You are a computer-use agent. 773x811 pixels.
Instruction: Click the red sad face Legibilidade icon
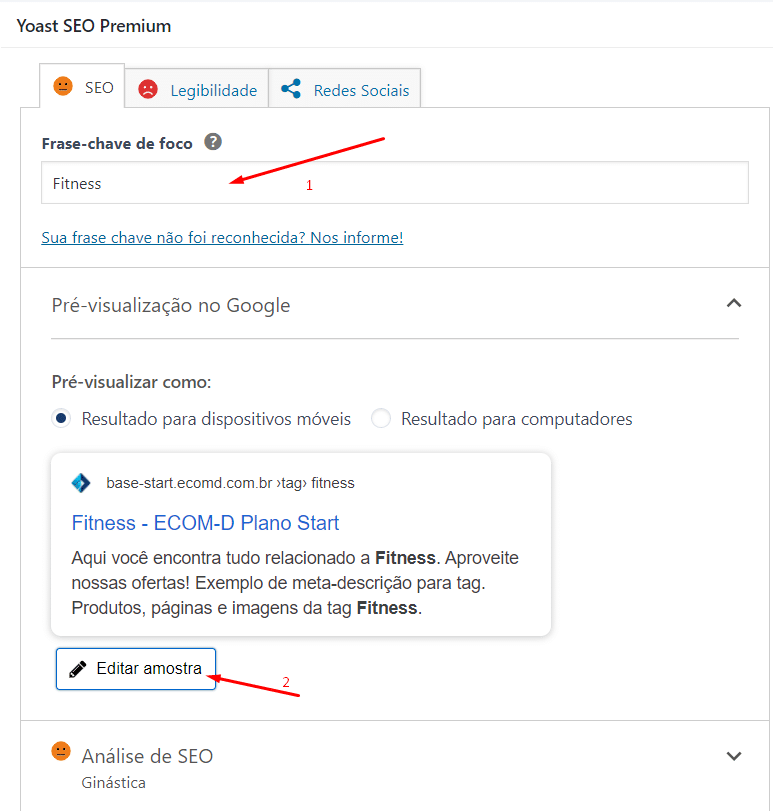pos(148,89)
